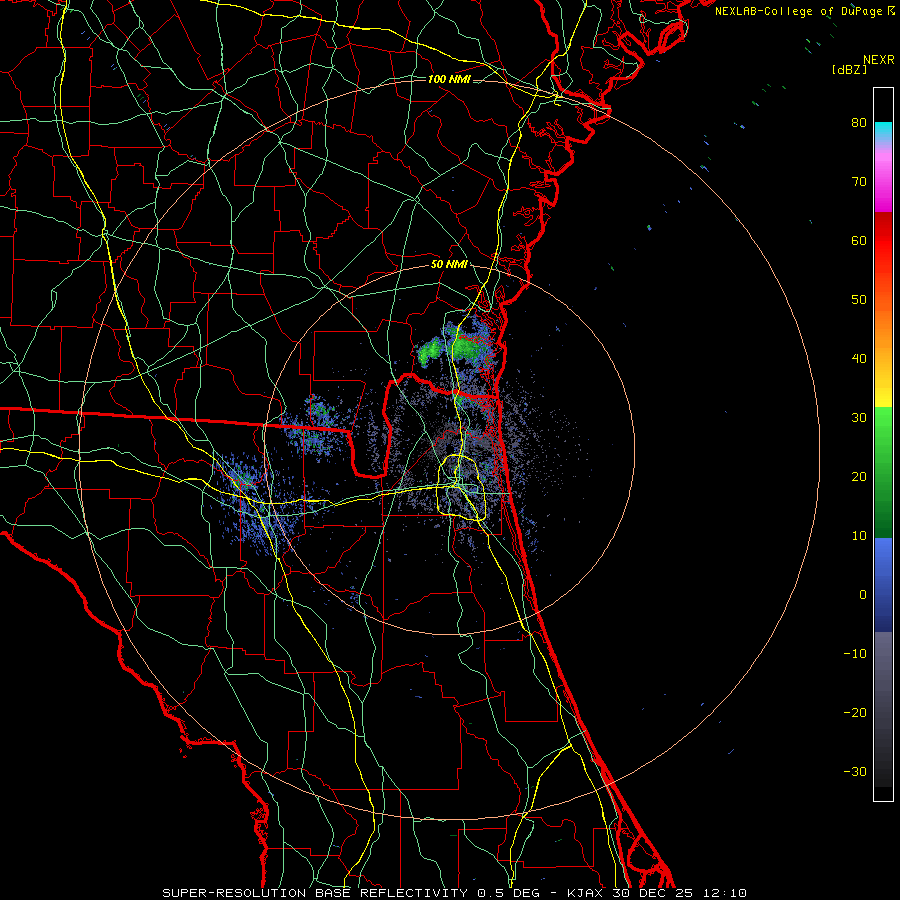Click the 20 value on dBZ scale

click(x=859, y=477)
